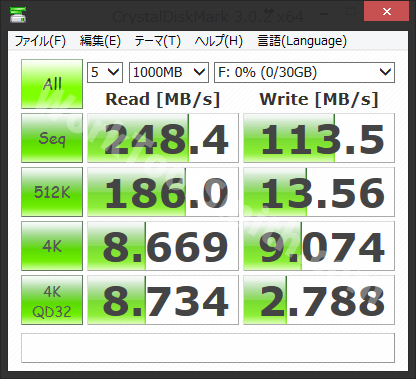This screenshot has height=379, width=416.
Task: Select 512K read result 186.0
Action: (x=163, y=192)
